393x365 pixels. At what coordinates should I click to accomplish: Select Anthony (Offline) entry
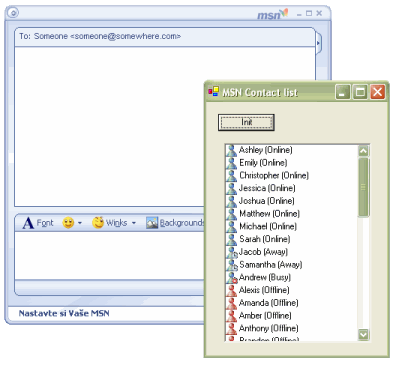pos(269,328)
